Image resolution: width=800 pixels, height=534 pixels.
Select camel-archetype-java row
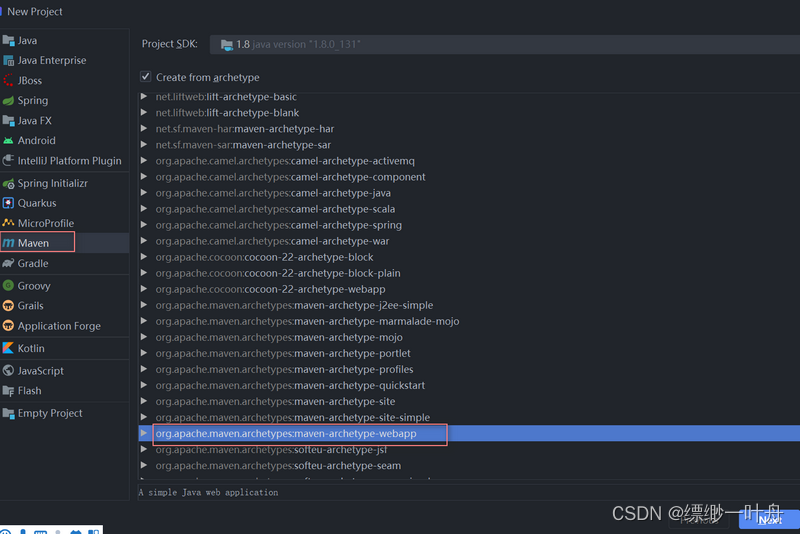469,193
